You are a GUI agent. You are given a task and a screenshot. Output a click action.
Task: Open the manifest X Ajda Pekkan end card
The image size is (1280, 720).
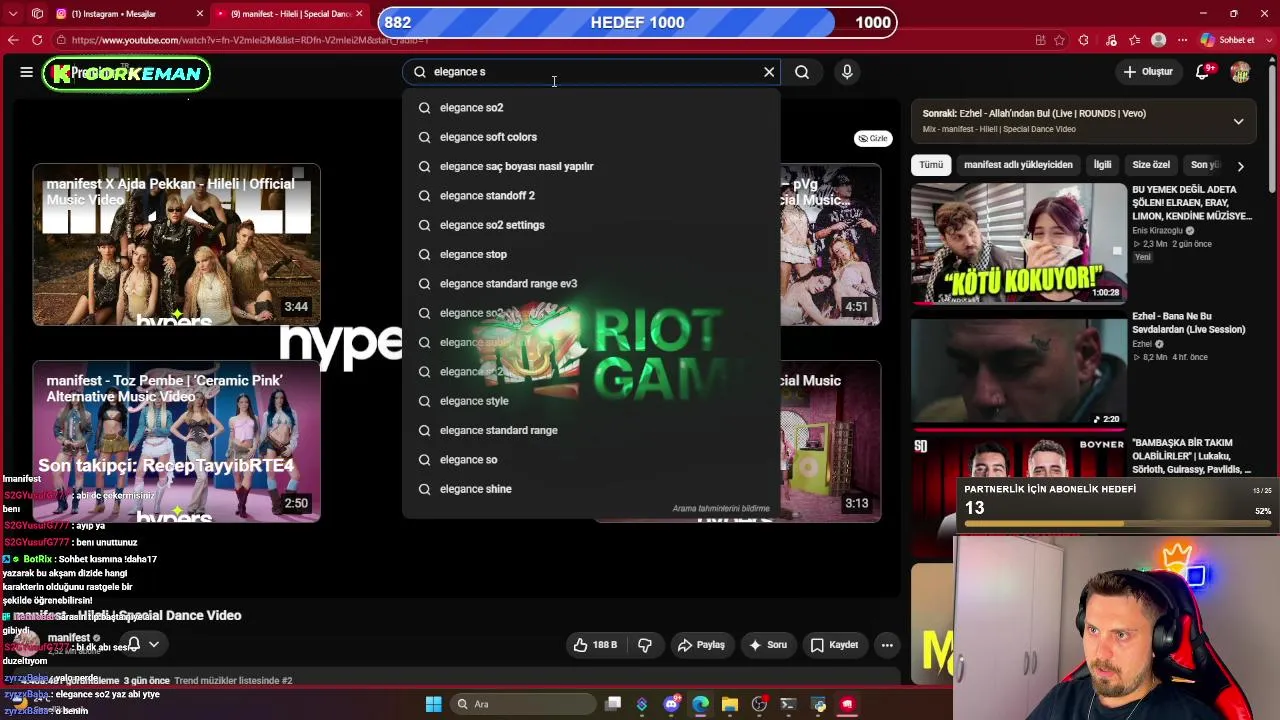pyautogui.click(x=176, y=245)
